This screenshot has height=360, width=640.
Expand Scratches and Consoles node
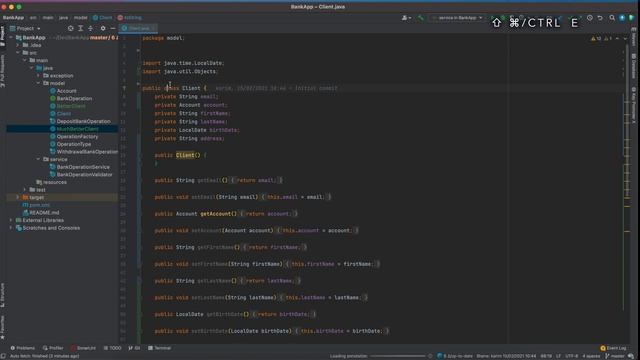(11, 228)
